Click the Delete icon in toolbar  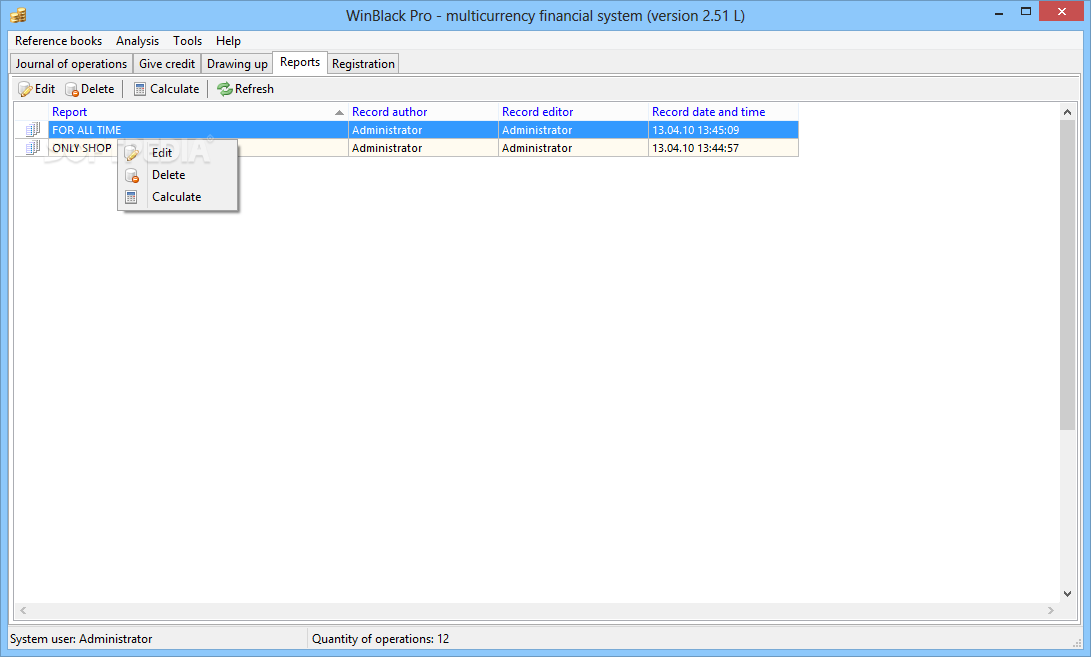click(x=72, y=89)
